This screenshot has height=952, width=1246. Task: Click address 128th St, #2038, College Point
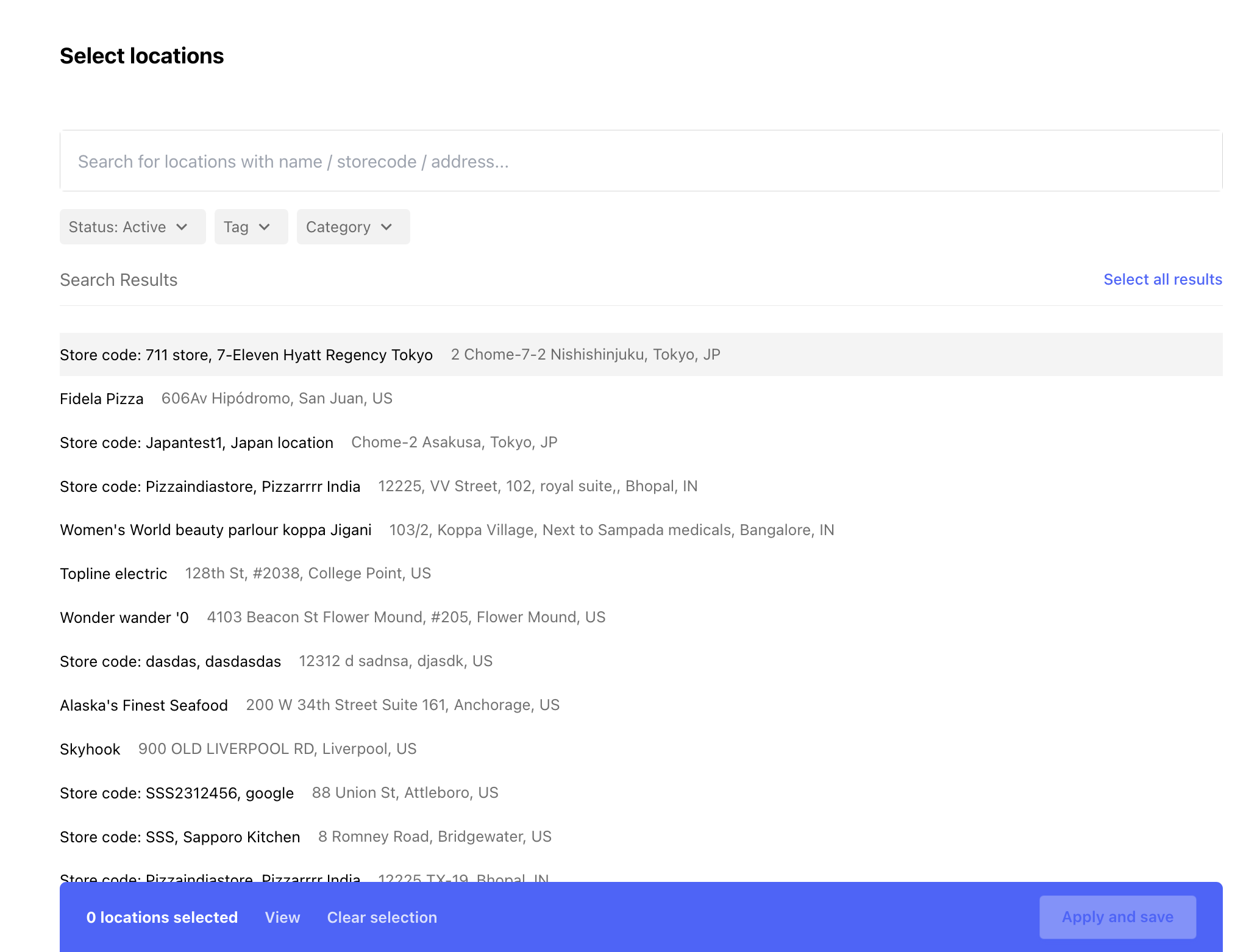[x=308, y=574]
